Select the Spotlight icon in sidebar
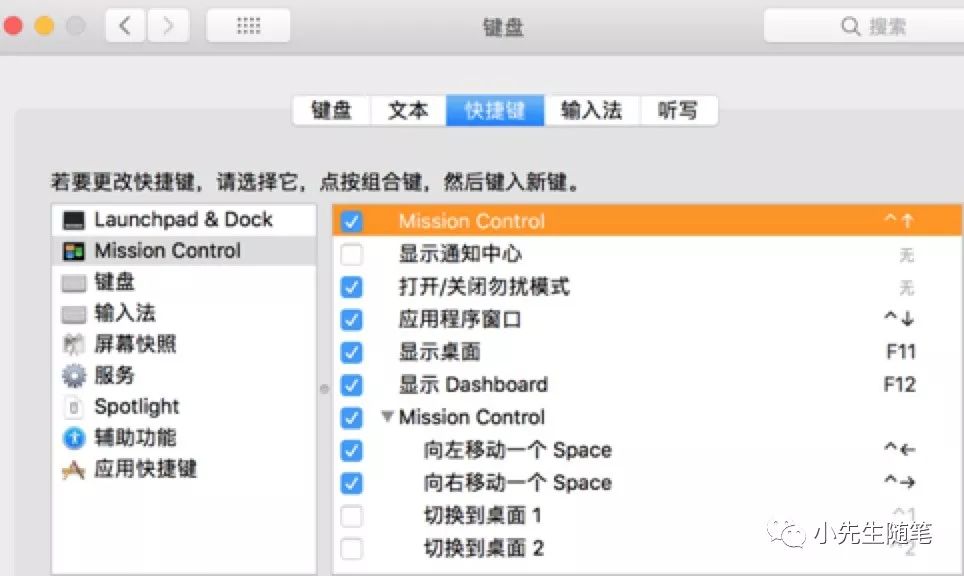964x576 pixels. tap(74, 407)
